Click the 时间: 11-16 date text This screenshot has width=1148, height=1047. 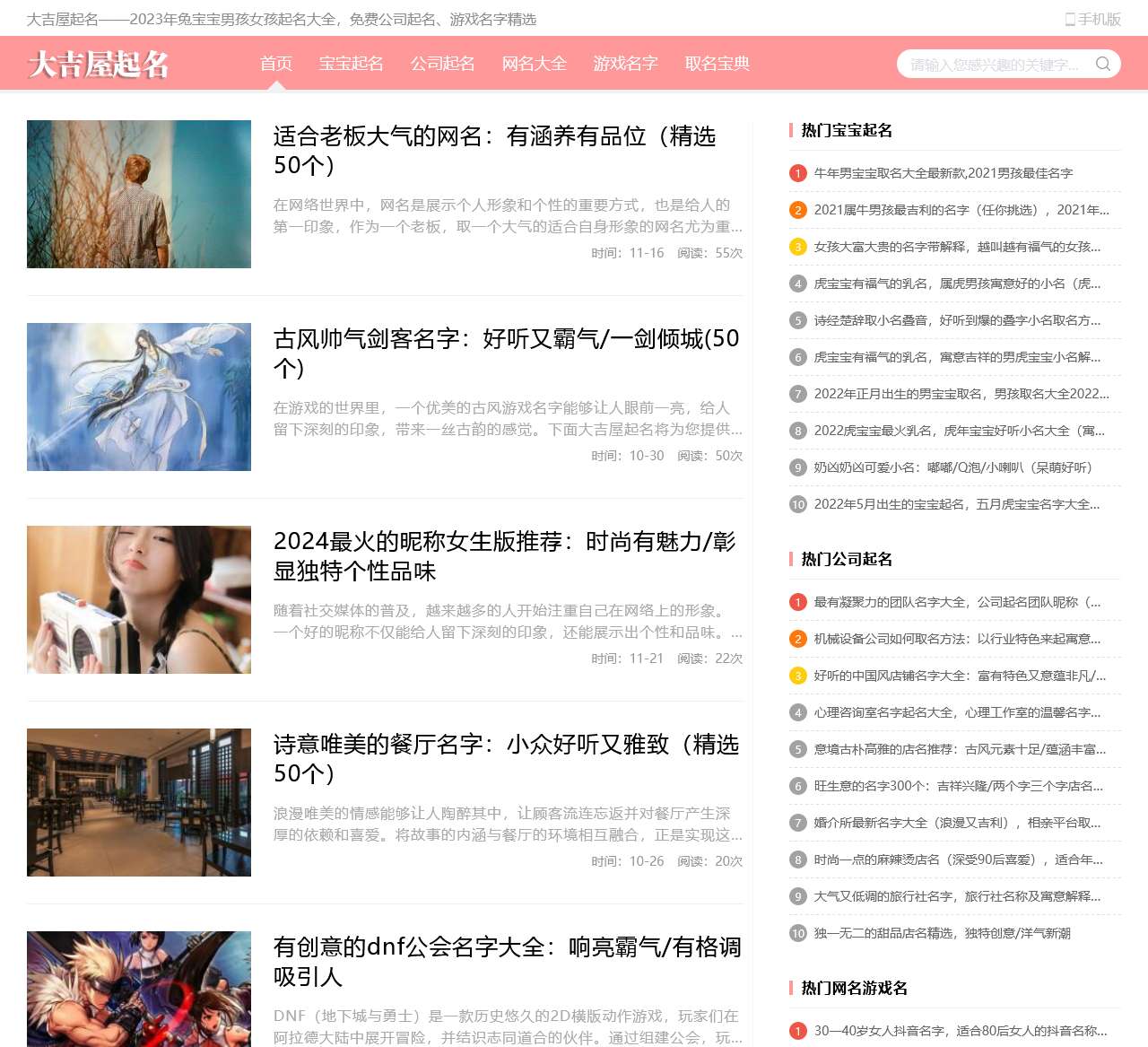(628, 253)
